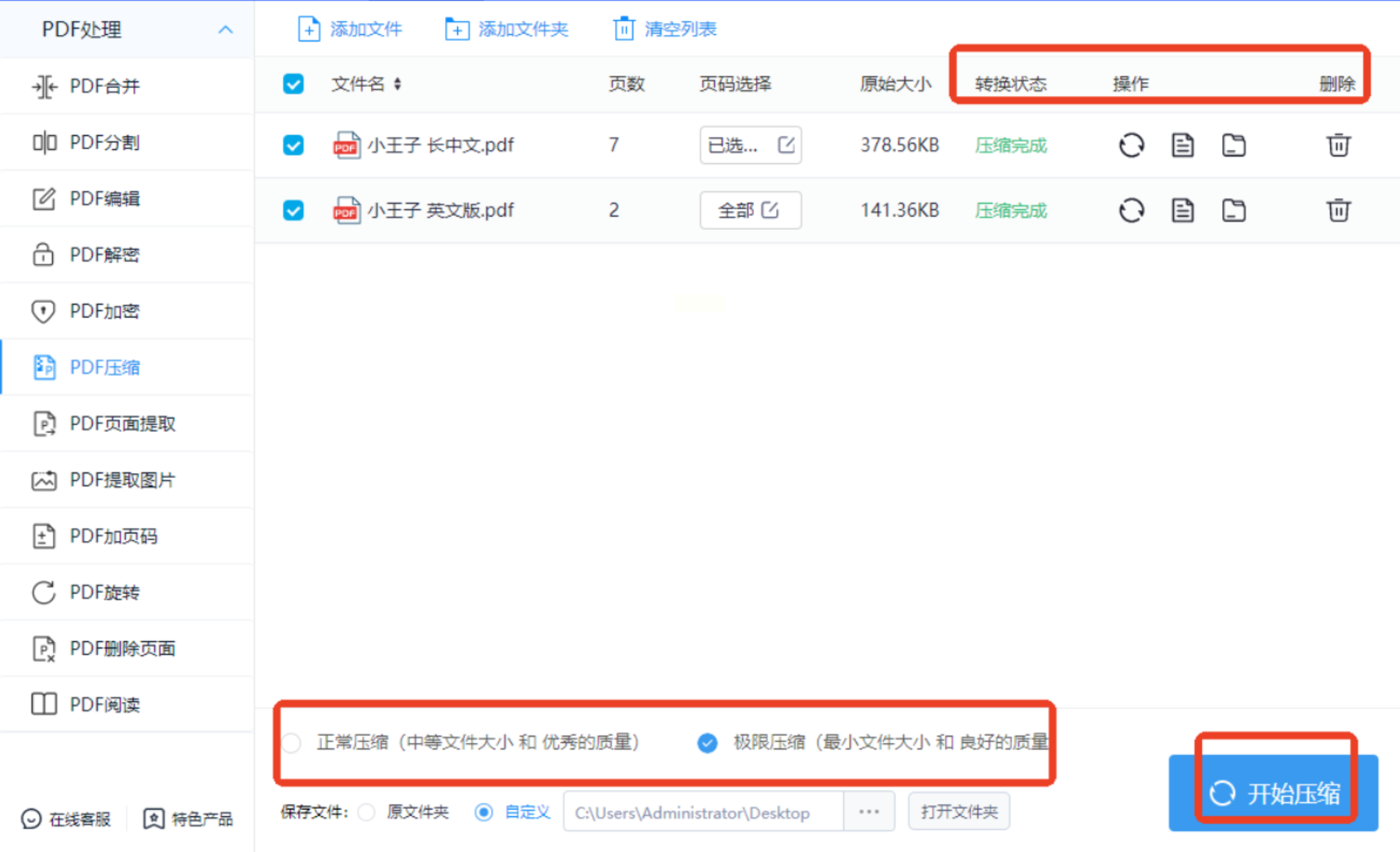
Task: Collapse the PDF处理 sidebar section
Action: pos(225,30)
